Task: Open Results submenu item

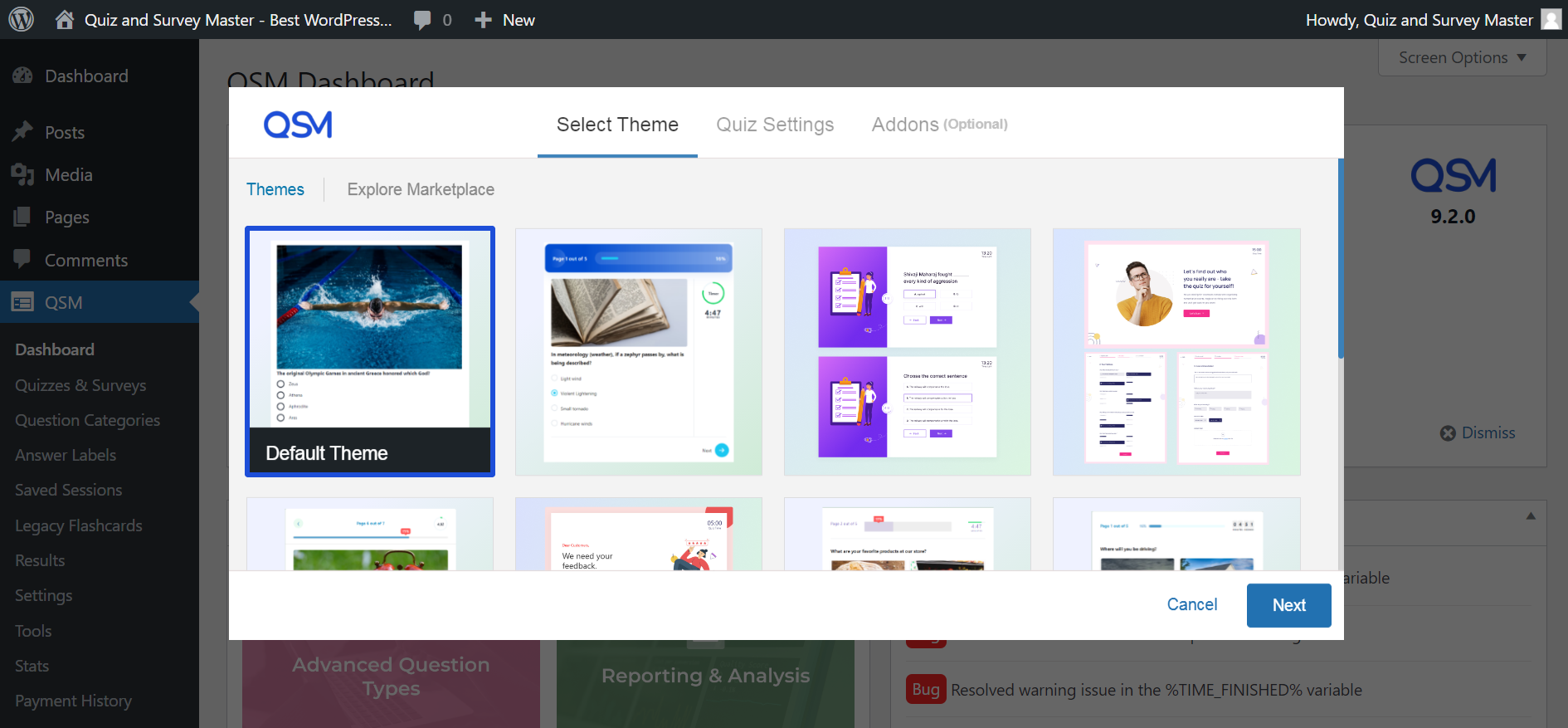Action: (x=40, y=560)
